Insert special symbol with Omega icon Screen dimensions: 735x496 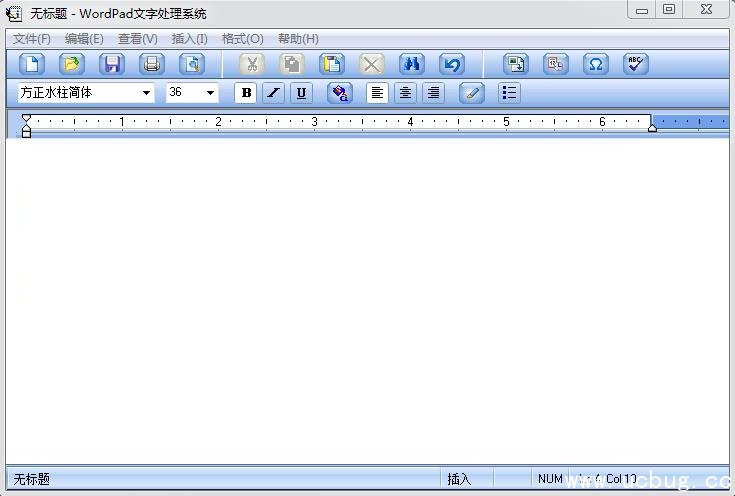pos(596,64)
